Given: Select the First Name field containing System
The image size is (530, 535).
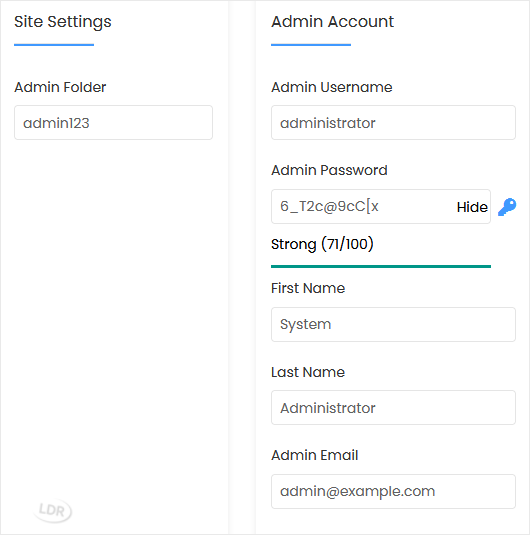Looking at the screenshot, I should pyautogui.click(x=393, y=324).
